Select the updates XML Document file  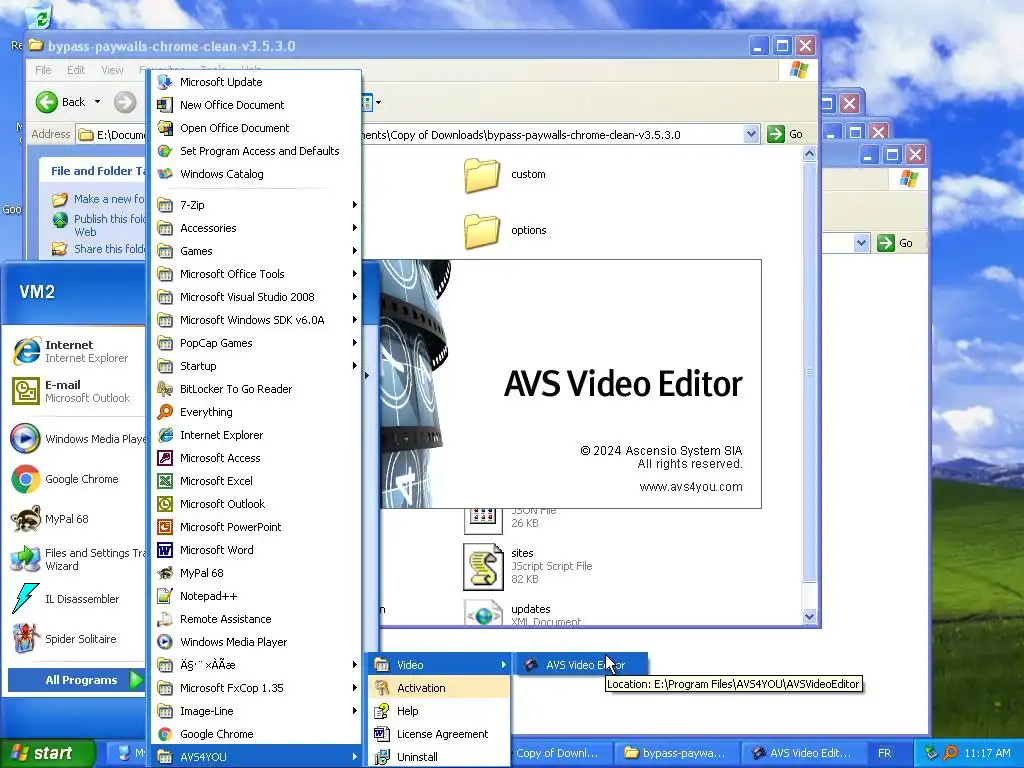pos(522,614)
